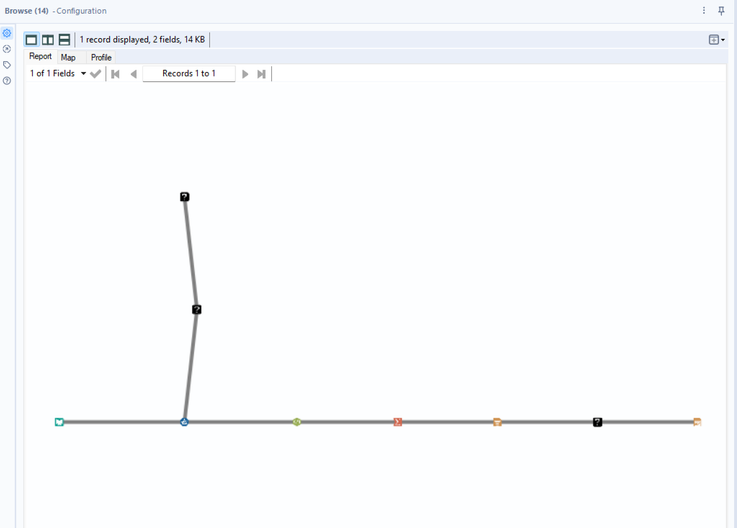Viewport: 737px width, 528px height.
Task: Switch to stacked top-bottom layout view
Action: point(64,39)
